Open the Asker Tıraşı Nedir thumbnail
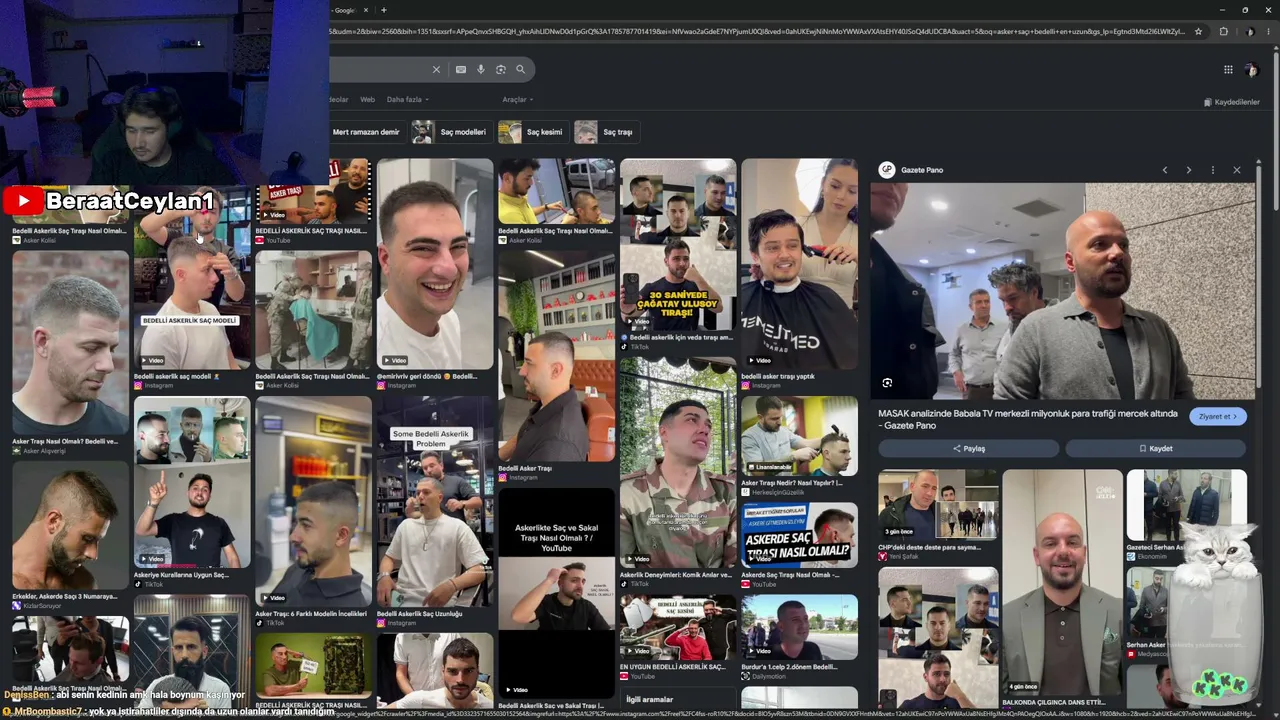This screenshot has width=1280, height=720. [x=799, y=436]
